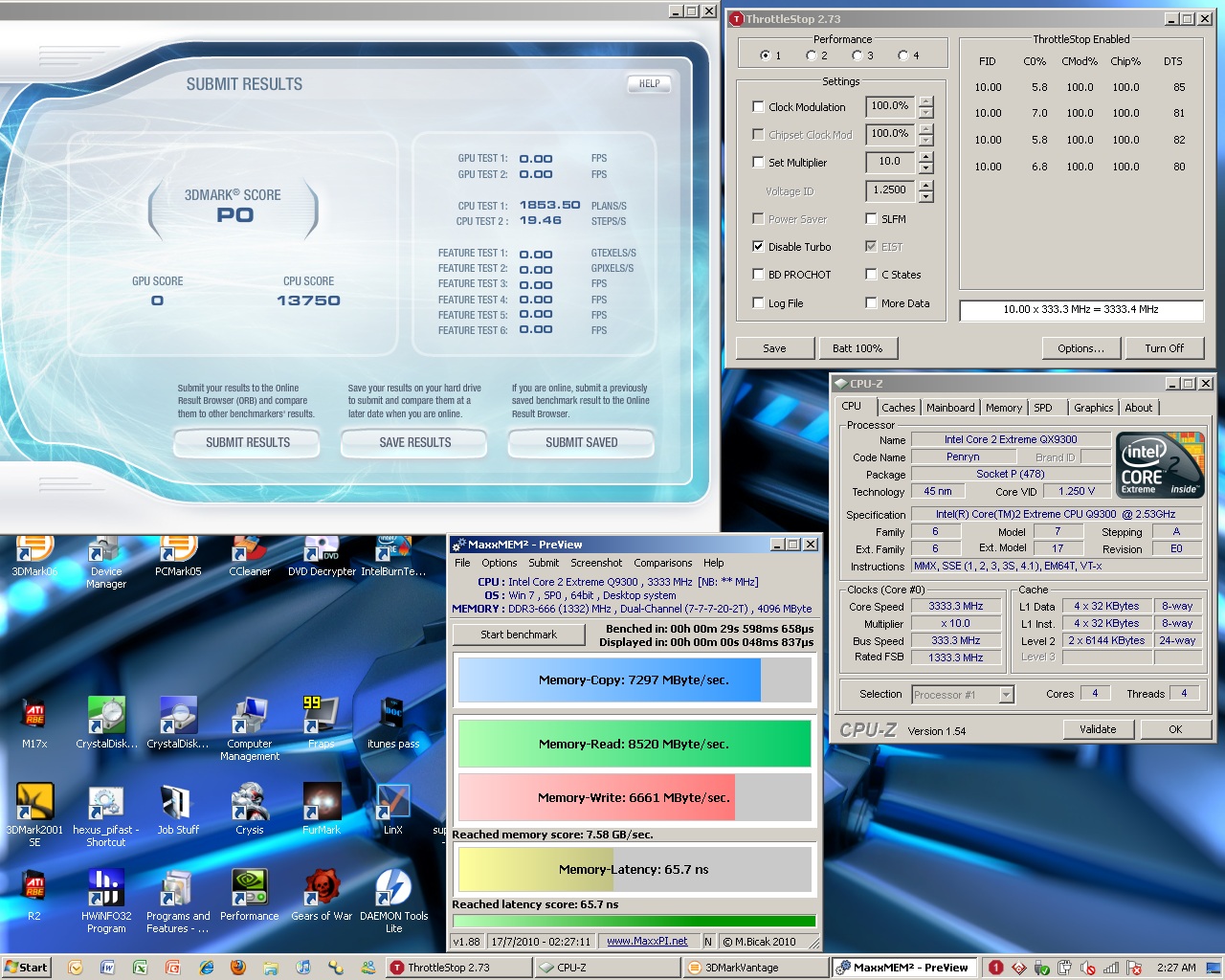
Task: Launch DAEMON Tools Lite desktop icon
Action: tap(393, 888)
